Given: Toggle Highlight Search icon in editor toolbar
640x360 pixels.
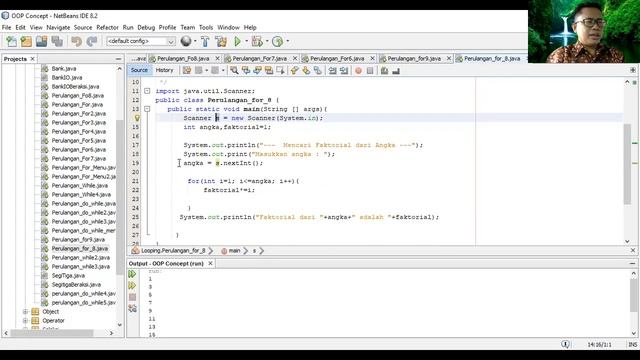Looking at the screenshot, I should tap(269, 71).
